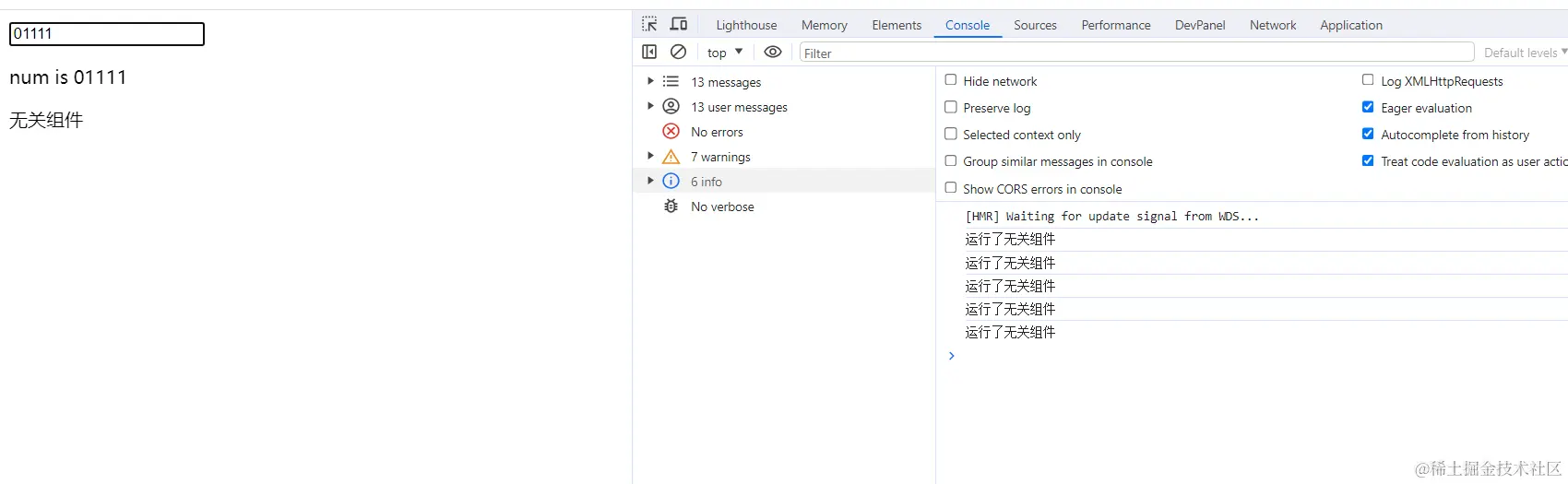The width and height of the screenshot is (1568, 484).
Task: Check the Preserve log option
Action: [951, 107]
